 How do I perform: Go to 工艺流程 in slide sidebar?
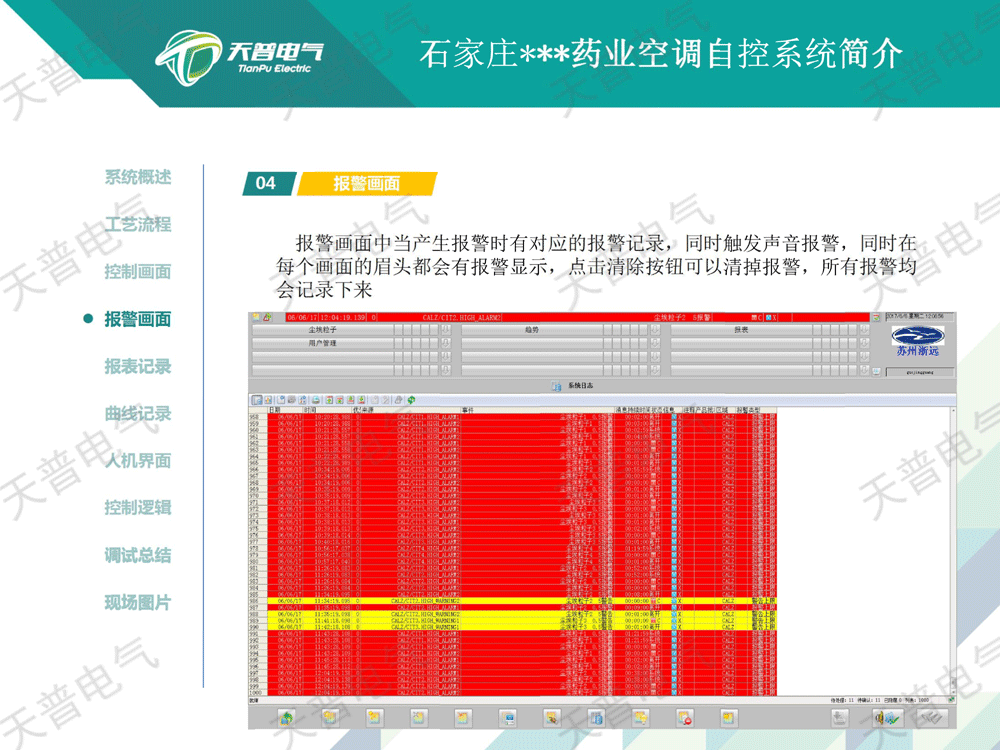tap(138, 224)
